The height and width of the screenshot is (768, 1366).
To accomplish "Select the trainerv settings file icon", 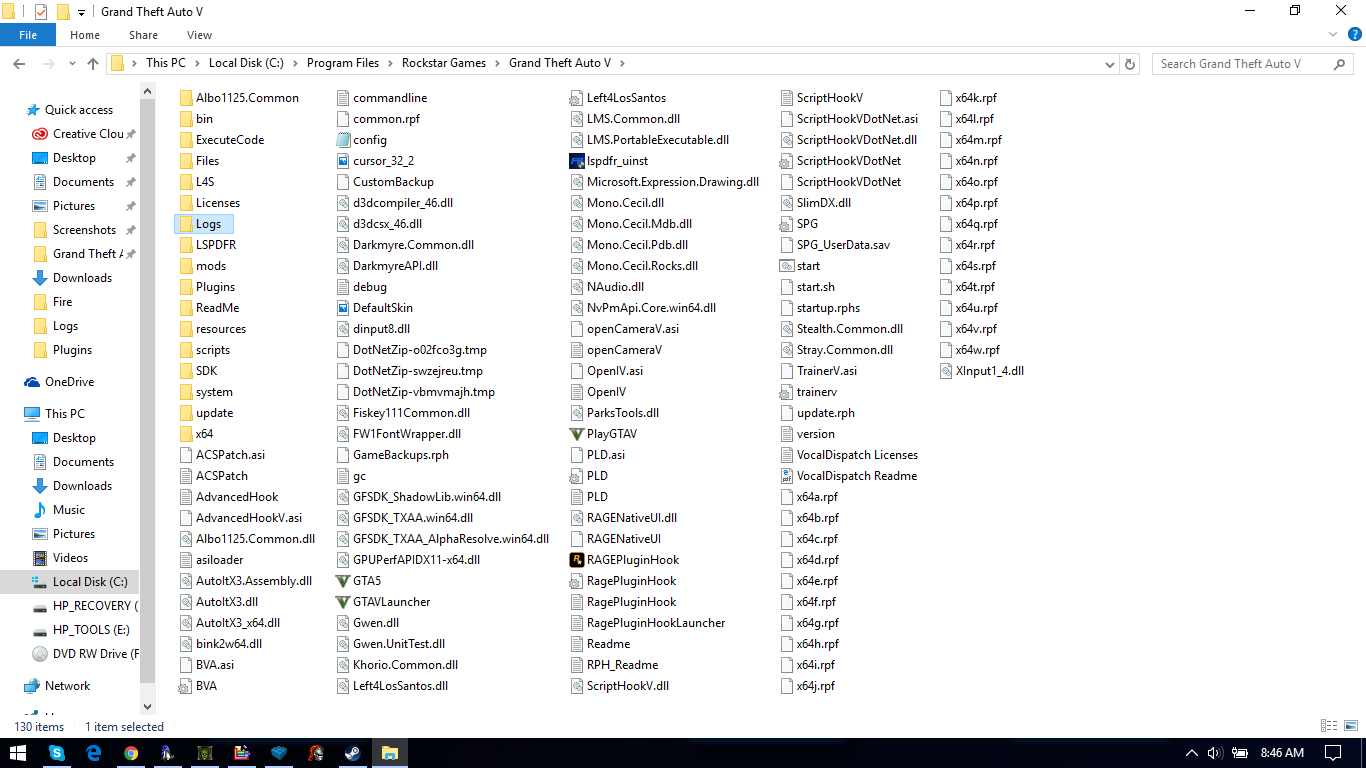I will pyautogui.click(x=787, y=392).
